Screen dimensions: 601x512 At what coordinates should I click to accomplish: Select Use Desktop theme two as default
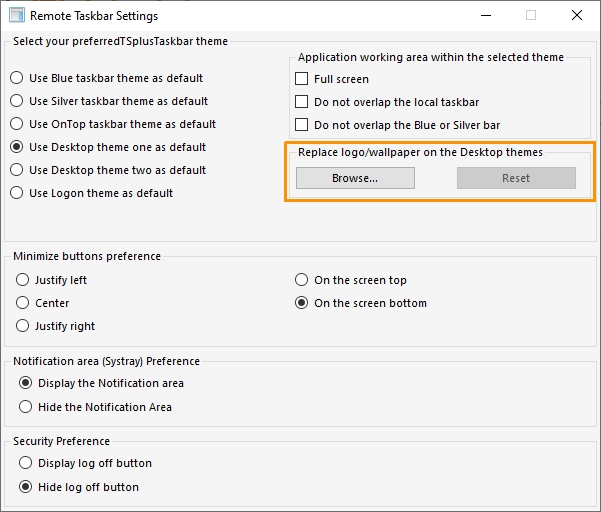point(16,170)
